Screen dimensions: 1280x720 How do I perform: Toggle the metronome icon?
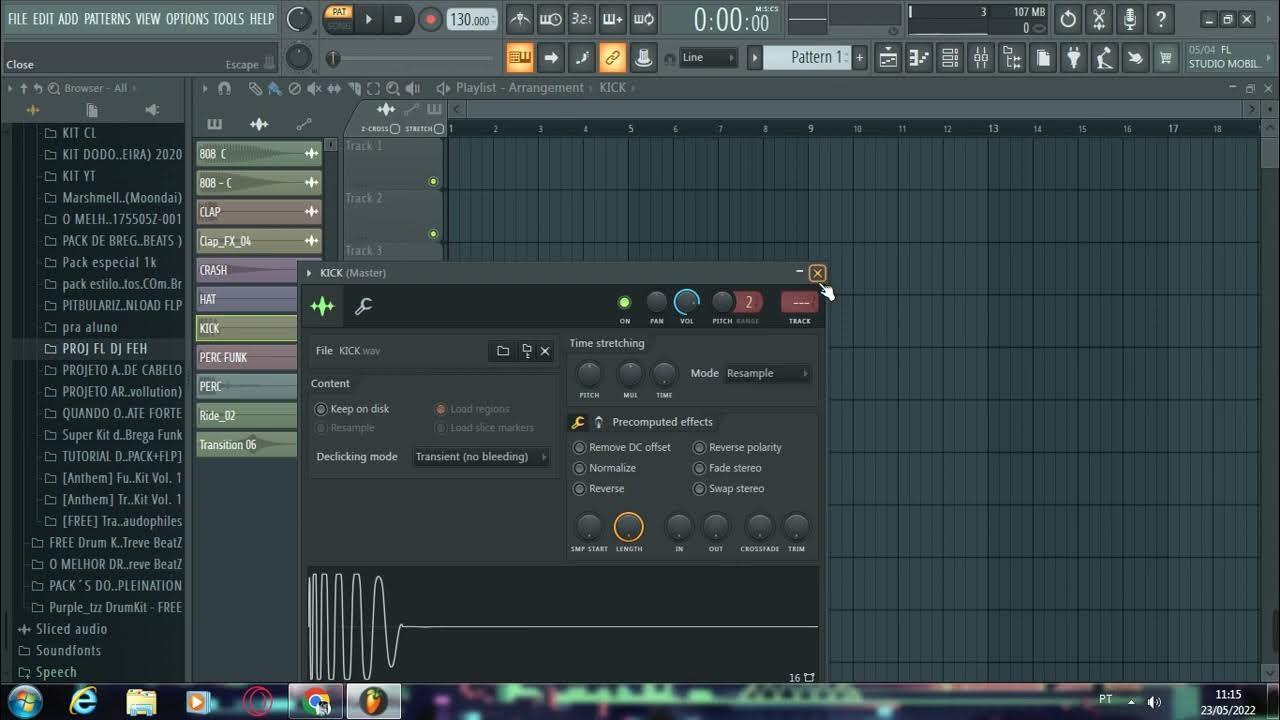click(x=519, y=19)
